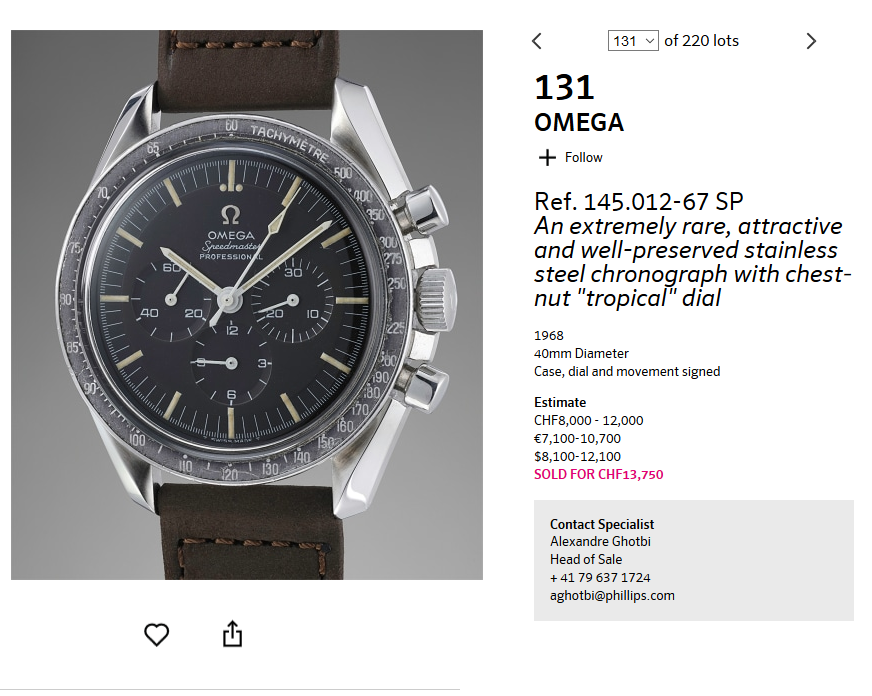Click the Estimate heading
Viewport: 872px width, 696px height.
[560, 402]
